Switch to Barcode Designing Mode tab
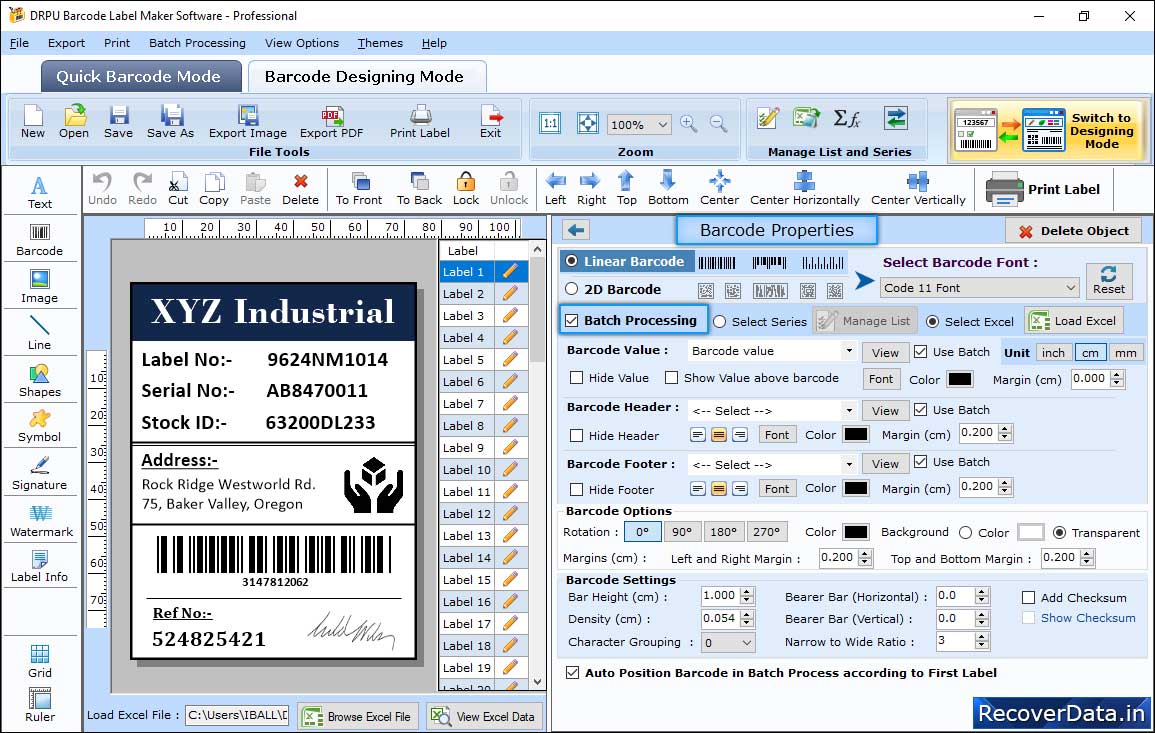The height and width of the screenshot is (733, 1155). point(366,77)
